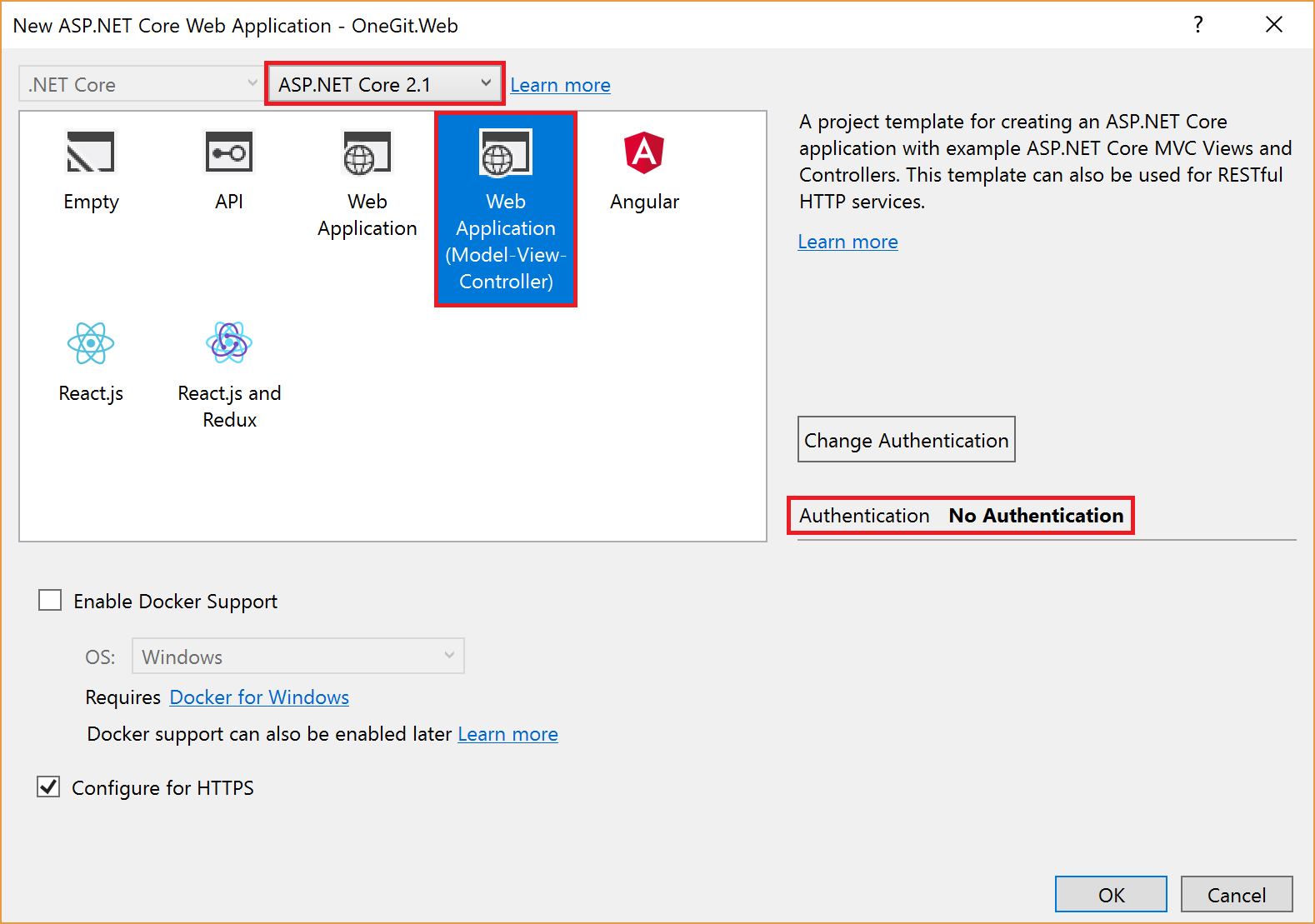Click Learn more about enabling Docker later
1315x924 pixels.
507,734
